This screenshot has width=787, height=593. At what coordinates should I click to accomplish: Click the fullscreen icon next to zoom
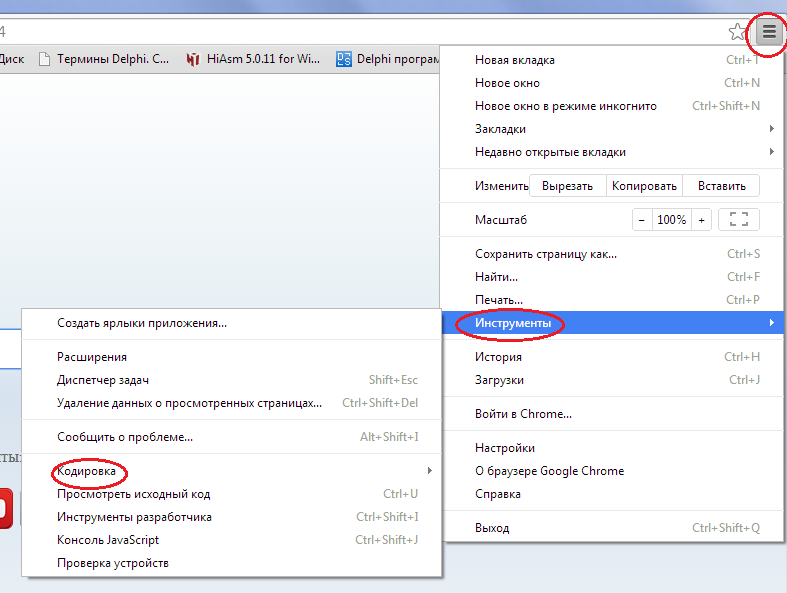(x=739, y=219)
